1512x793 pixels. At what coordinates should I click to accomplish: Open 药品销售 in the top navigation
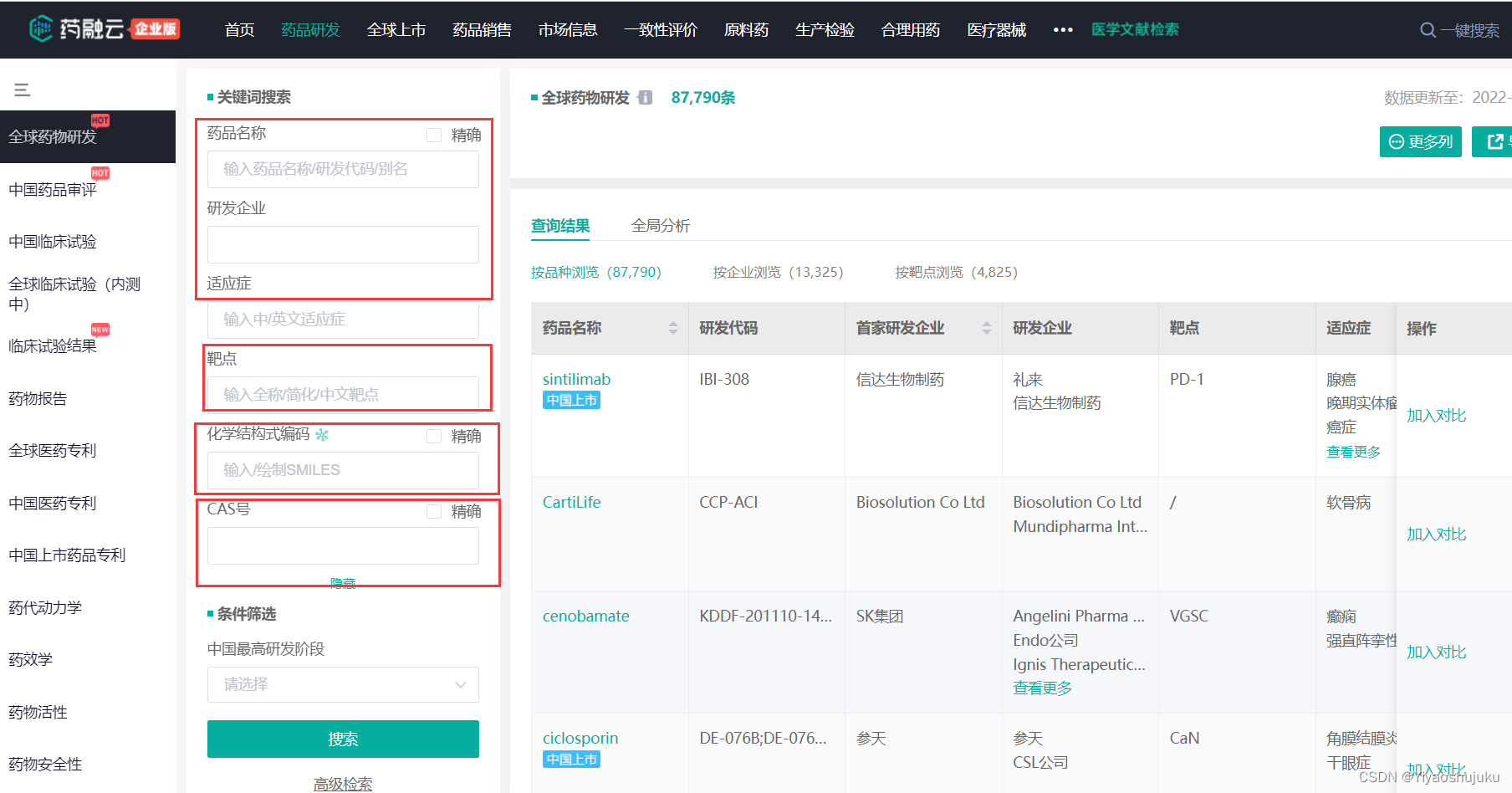(x=482, y=30)
